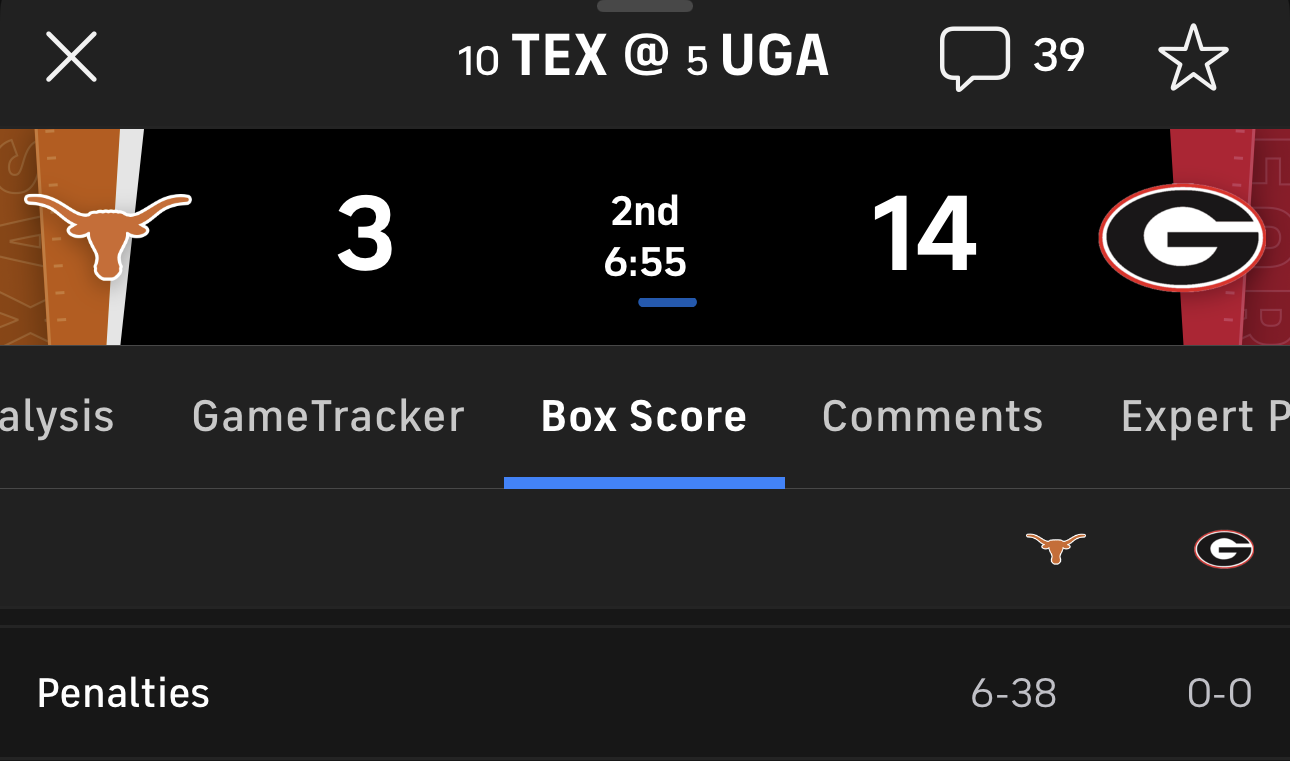Click the Georgia penalties value 0-0
The height and width of the screenshot is (761, 1290).
coord(1219,693)
